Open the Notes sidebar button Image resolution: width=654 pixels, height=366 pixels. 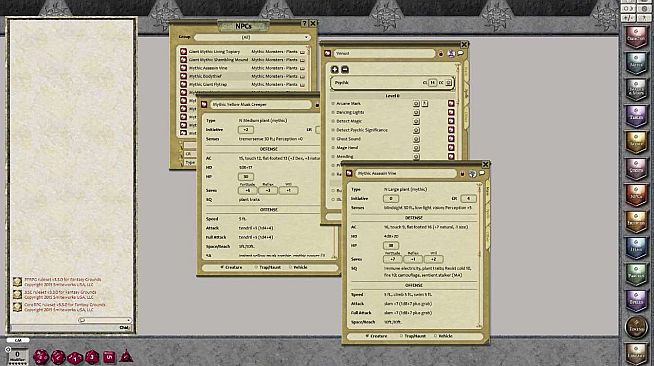(636, 63)
